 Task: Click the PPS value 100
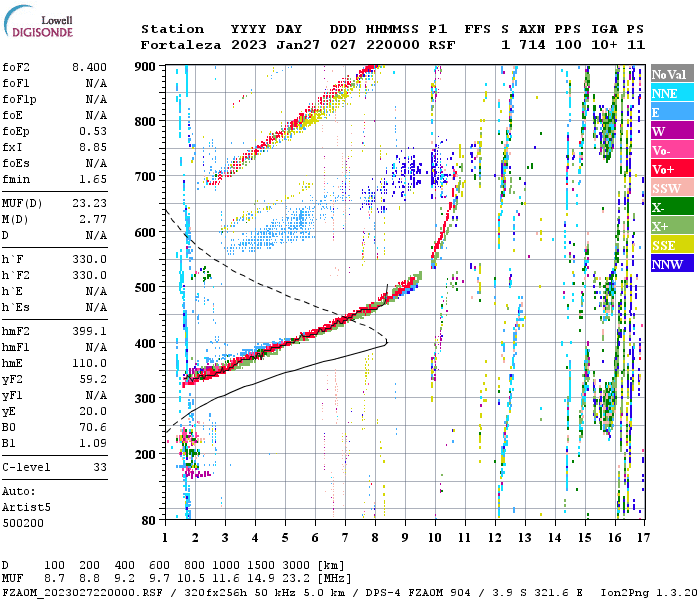tap(568, 45)
